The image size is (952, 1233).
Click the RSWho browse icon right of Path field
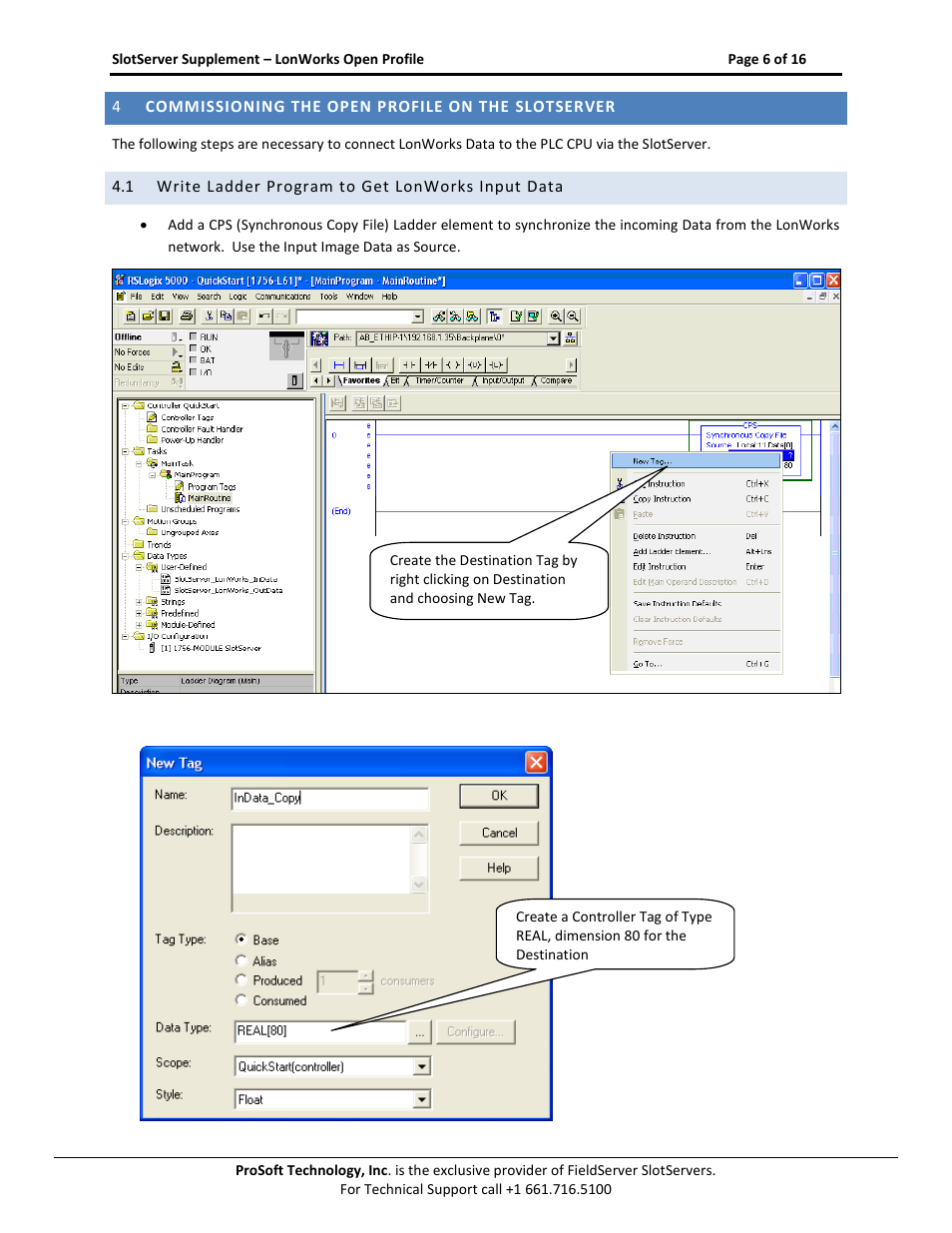coord(571,338)
